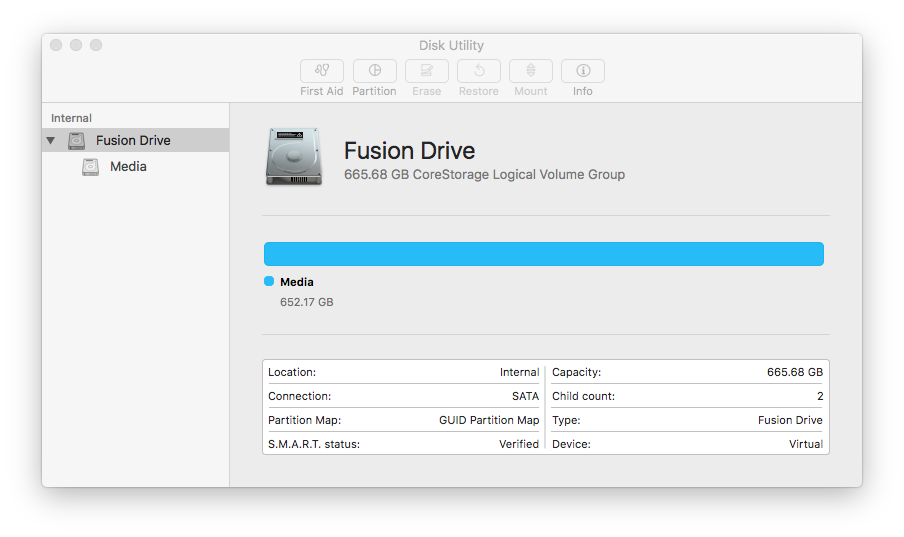Viewport: 904px width, 537px height.
Task: Click the Erase toolbar icon
Action: pos(427,71)
